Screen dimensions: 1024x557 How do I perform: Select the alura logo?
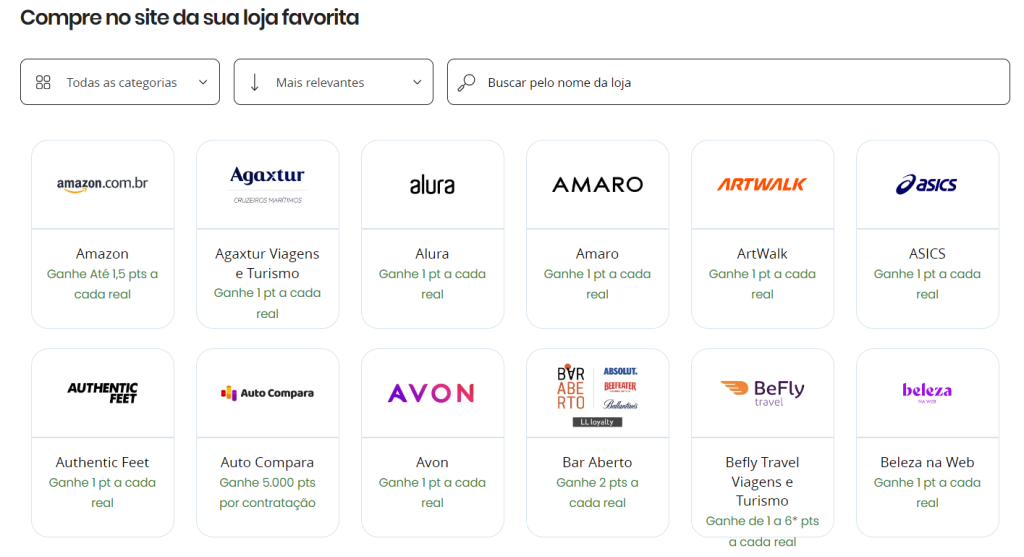click(x=432, y=185)
